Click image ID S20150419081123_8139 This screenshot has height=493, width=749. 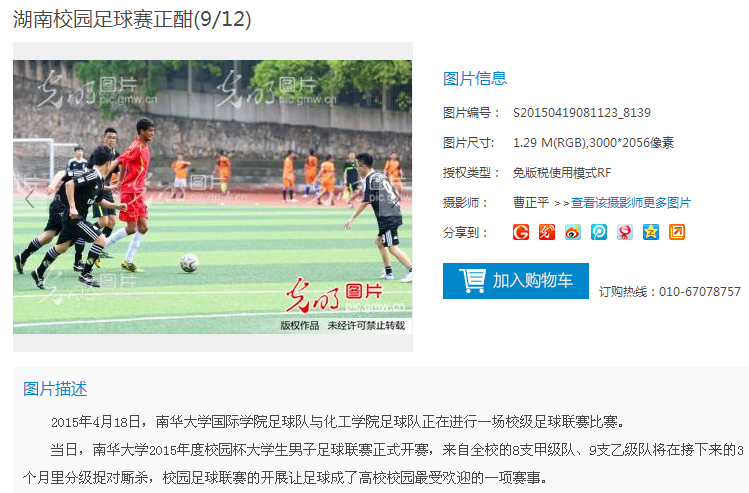(x=582, y=113)
